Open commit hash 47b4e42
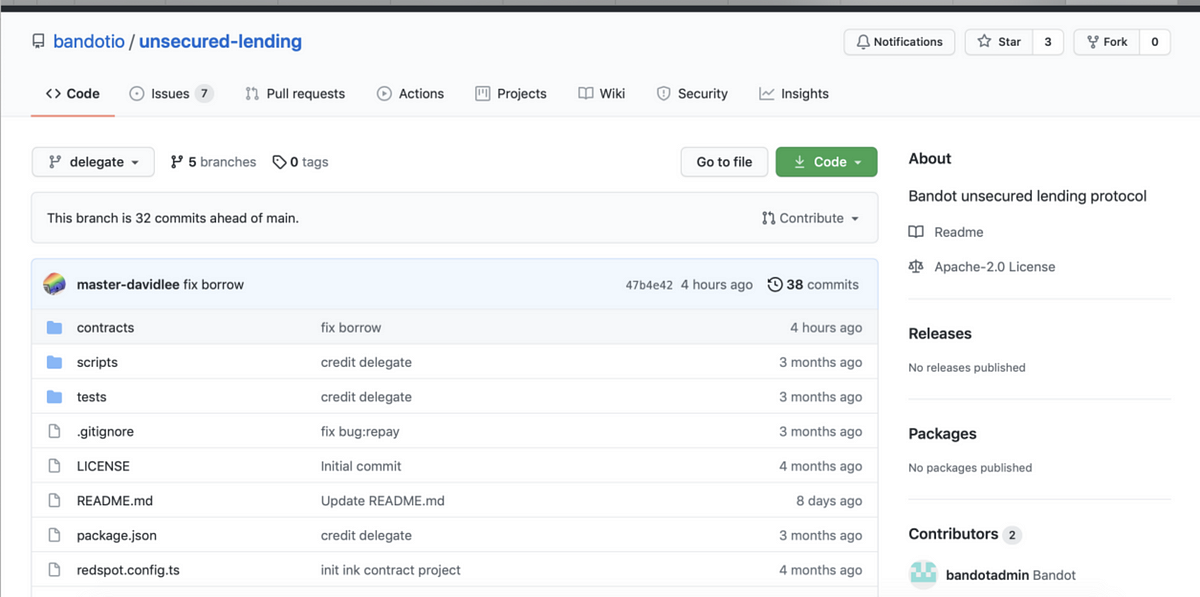 click(649, 285)
